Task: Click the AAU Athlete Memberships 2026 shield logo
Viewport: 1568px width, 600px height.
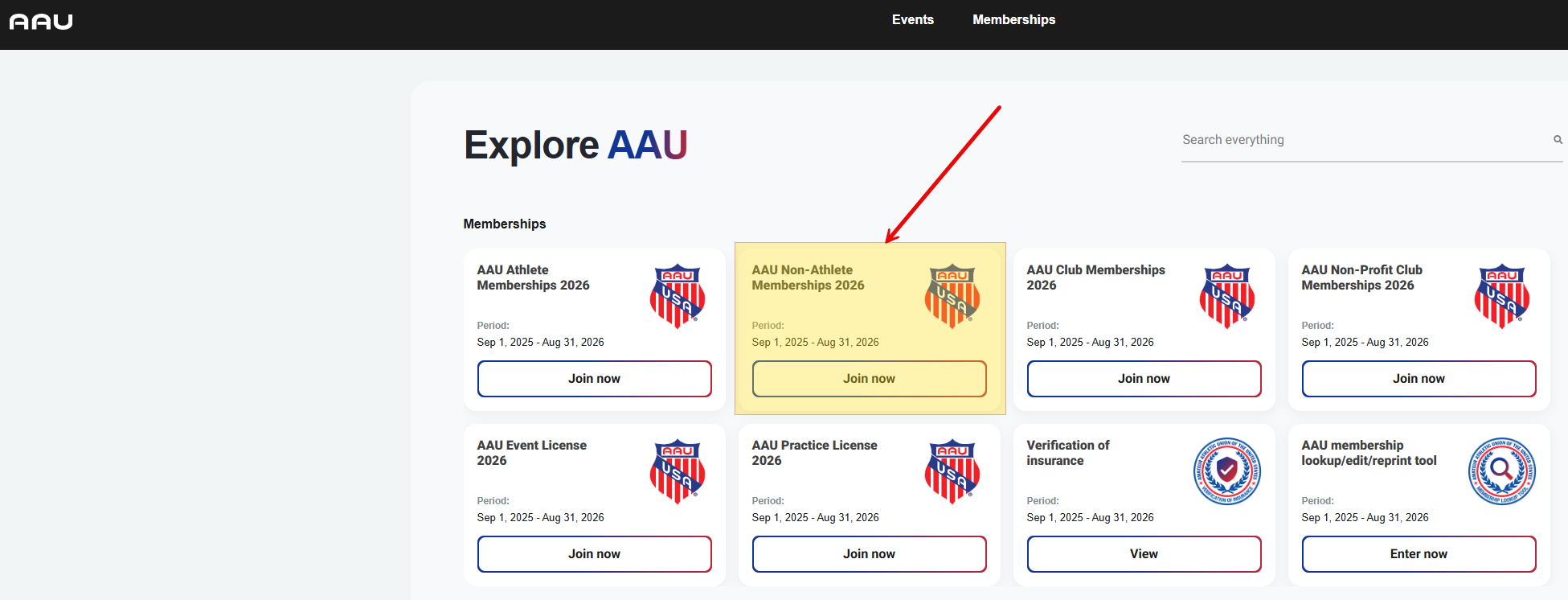Action: (678, 296)
